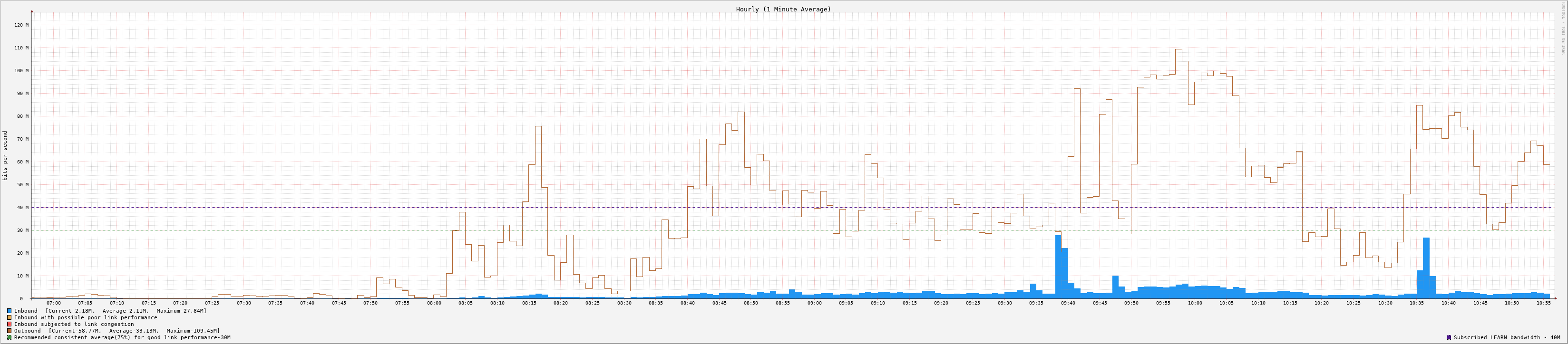
Task: Click the orange poor link performance swatch
Action: (9, 317)
